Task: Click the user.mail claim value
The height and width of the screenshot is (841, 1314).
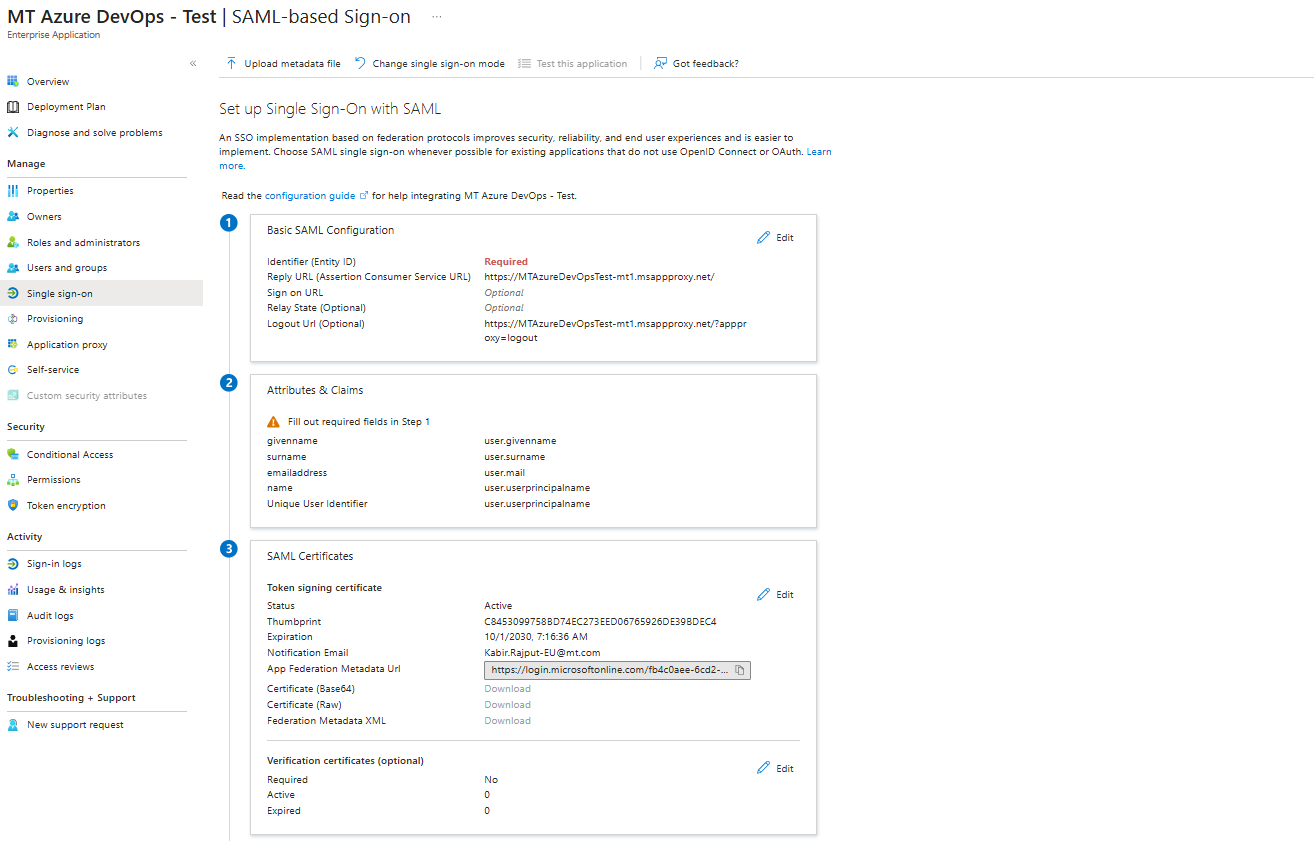Action: pos(504,472)
